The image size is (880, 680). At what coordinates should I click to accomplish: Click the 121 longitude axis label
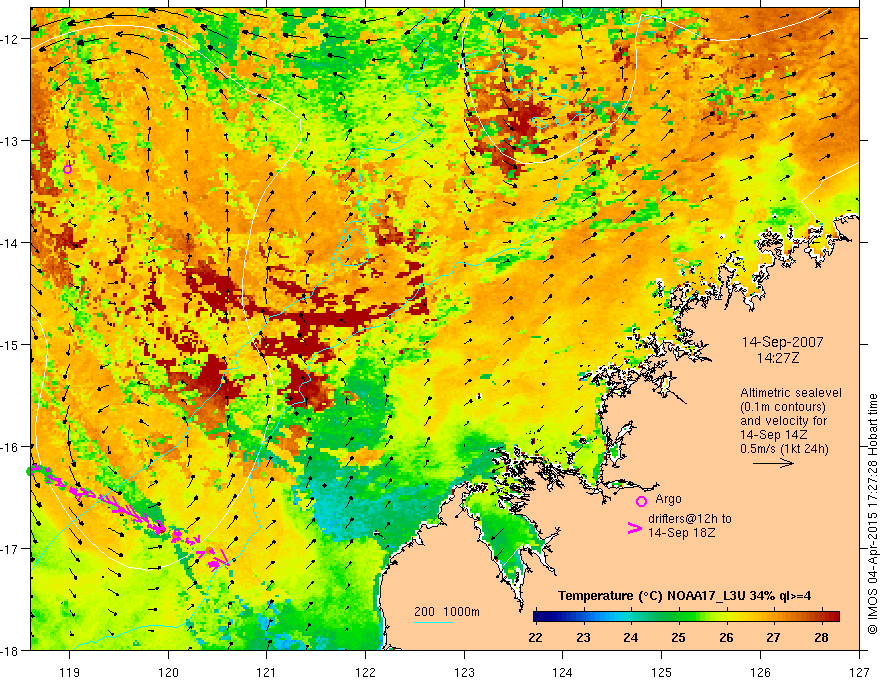pos(267,672)
